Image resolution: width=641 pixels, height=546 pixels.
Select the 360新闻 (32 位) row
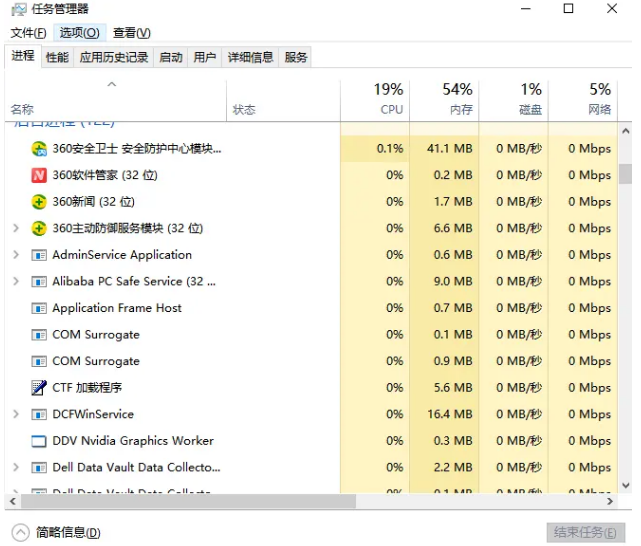click(x=311, y=202)
